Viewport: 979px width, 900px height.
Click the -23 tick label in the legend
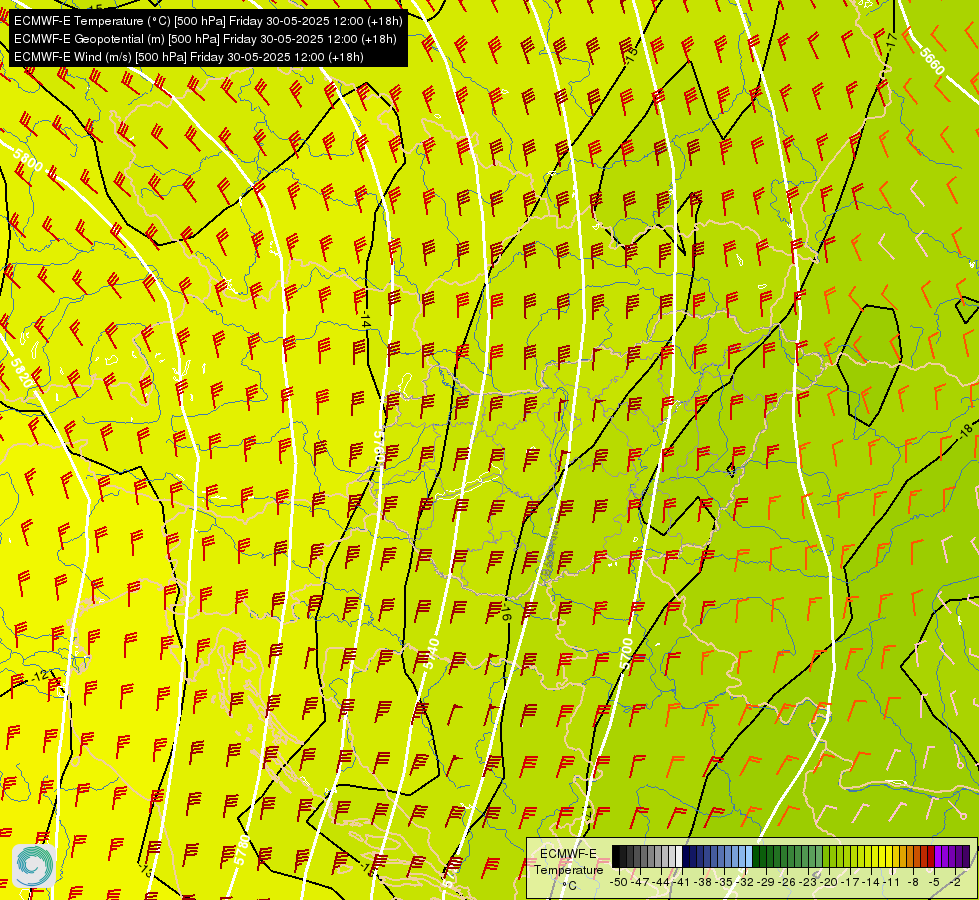(x=808, y=882)
